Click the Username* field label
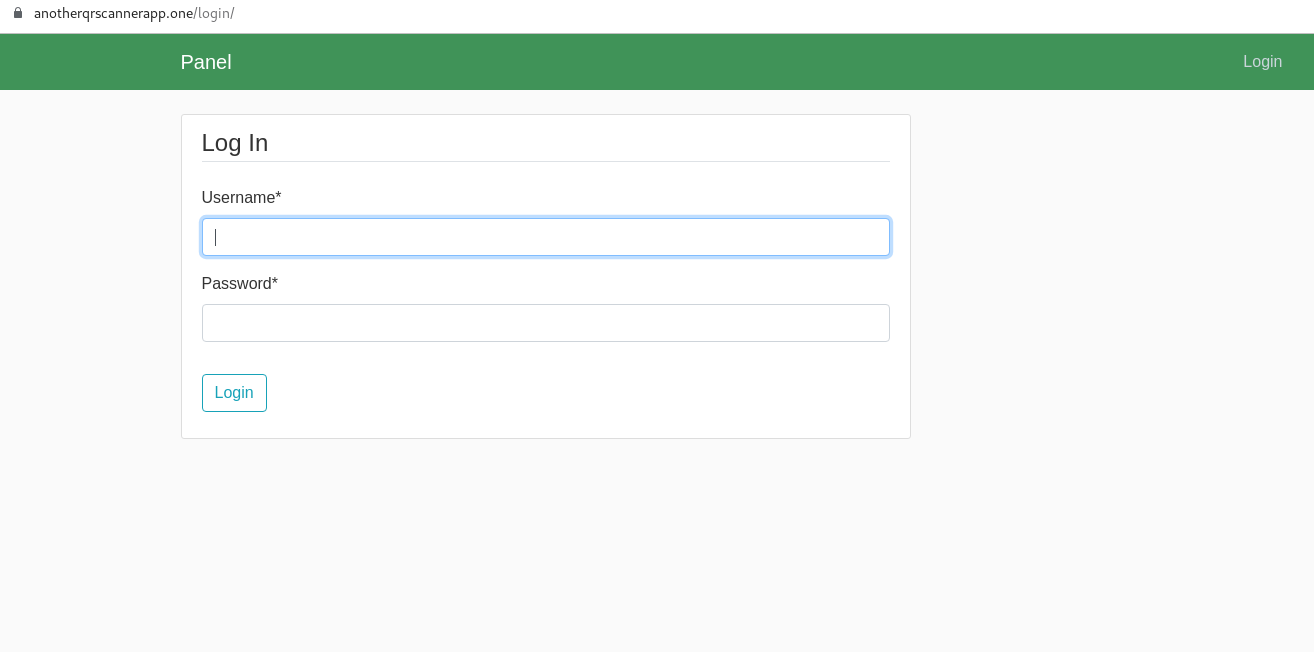Image resolution: width=1314 pixels, height=652 pixels. pyautogui.click(x=241, y=198)
